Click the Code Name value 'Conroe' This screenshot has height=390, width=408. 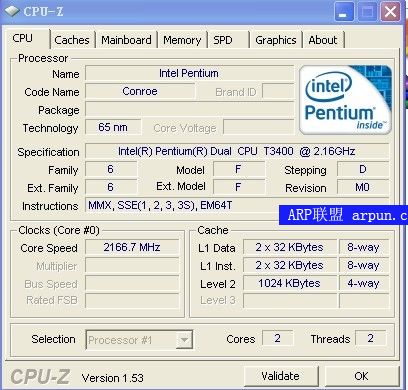pos(140,91)
